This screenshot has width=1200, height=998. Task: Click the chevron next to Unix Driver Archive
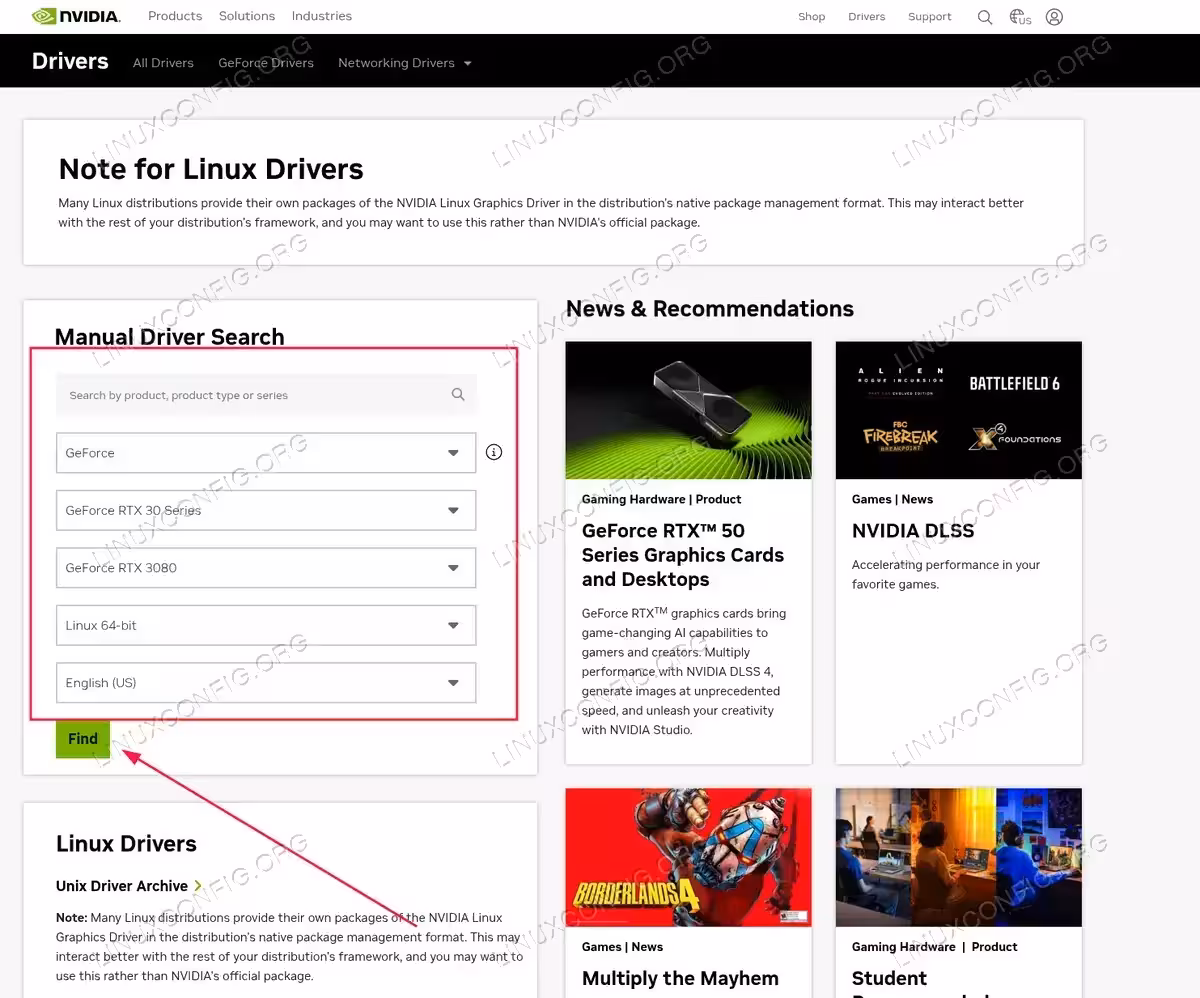click(x=198, y=886)
